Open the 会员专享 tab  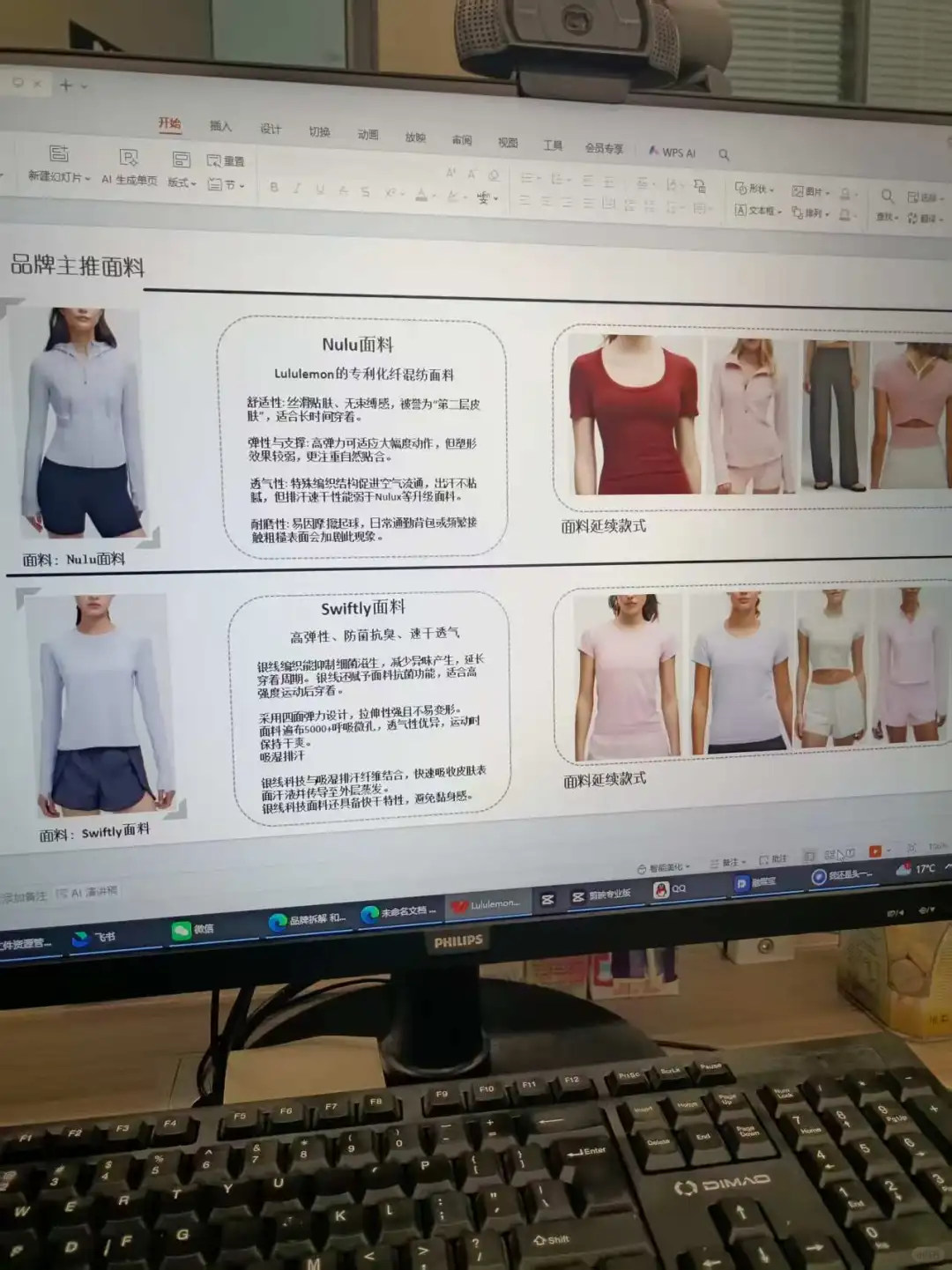pyautogui.click(x=604, y=148)
